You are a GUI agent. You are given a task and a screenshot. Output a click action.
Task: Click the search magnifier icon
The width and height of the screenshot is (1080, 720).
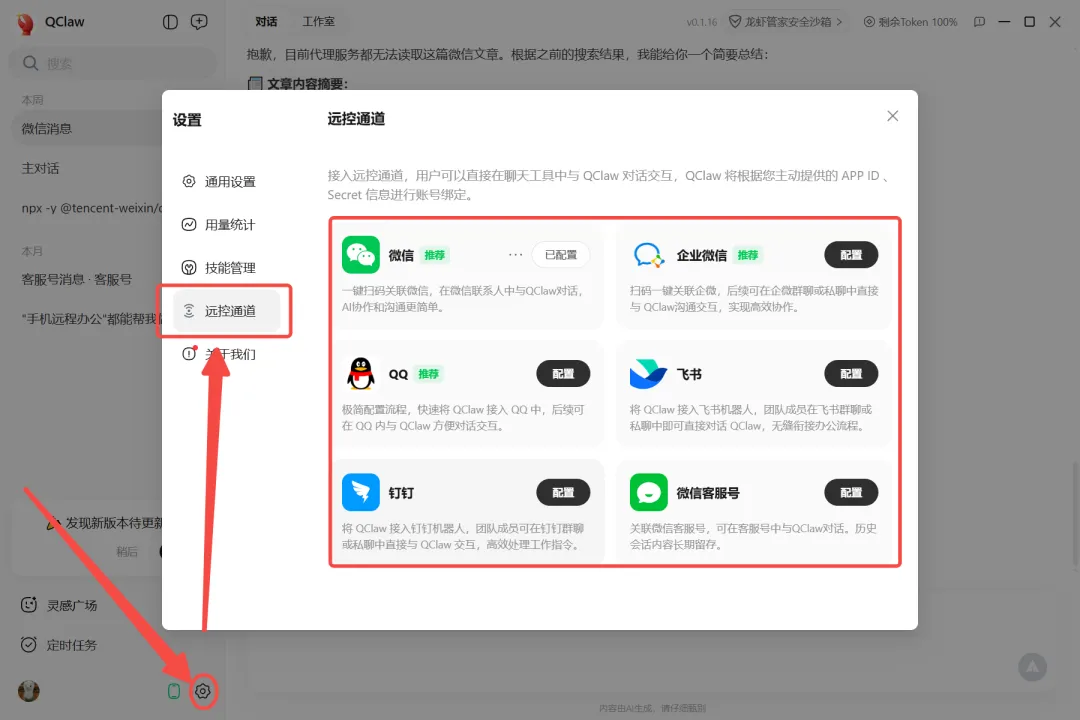(x=30, y=63)
